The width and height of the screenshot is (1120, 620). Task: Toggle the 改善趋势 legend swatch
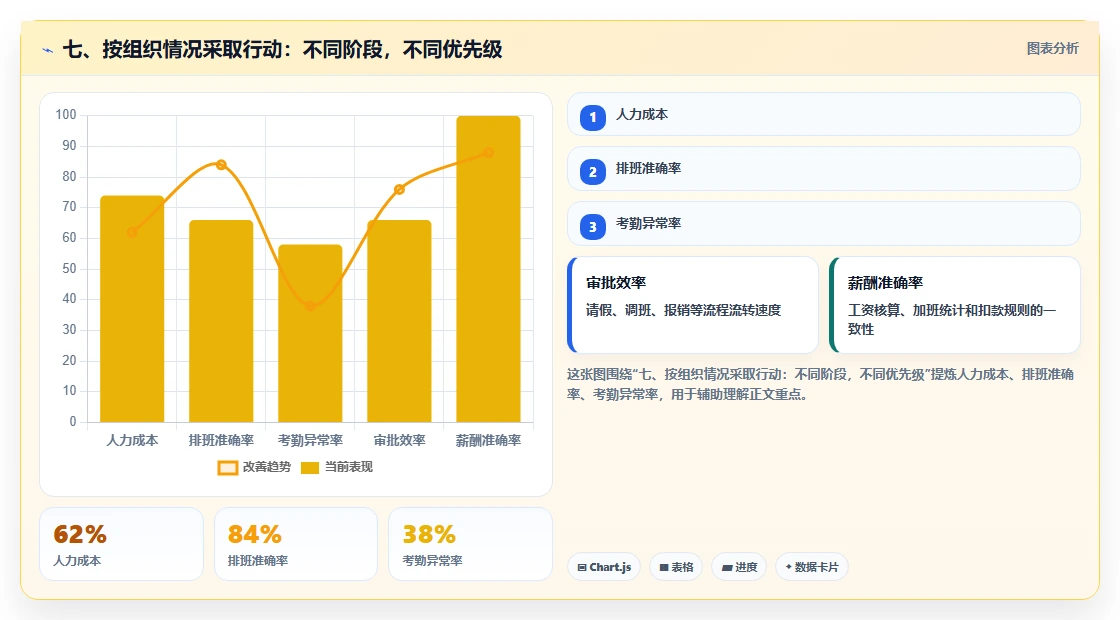228,468
